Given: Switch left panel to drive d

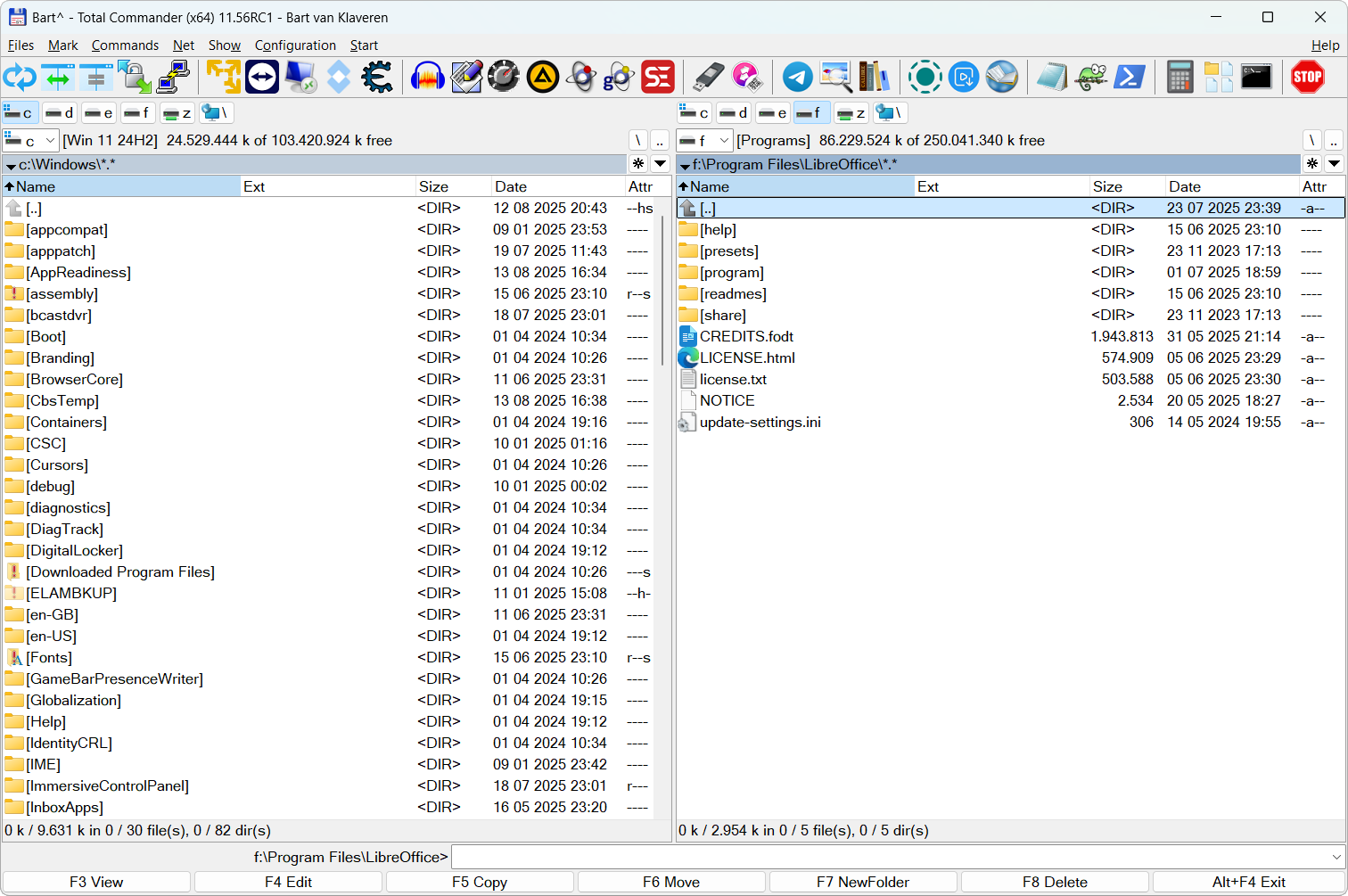Looking at the screenshot, I should (60, 113).
